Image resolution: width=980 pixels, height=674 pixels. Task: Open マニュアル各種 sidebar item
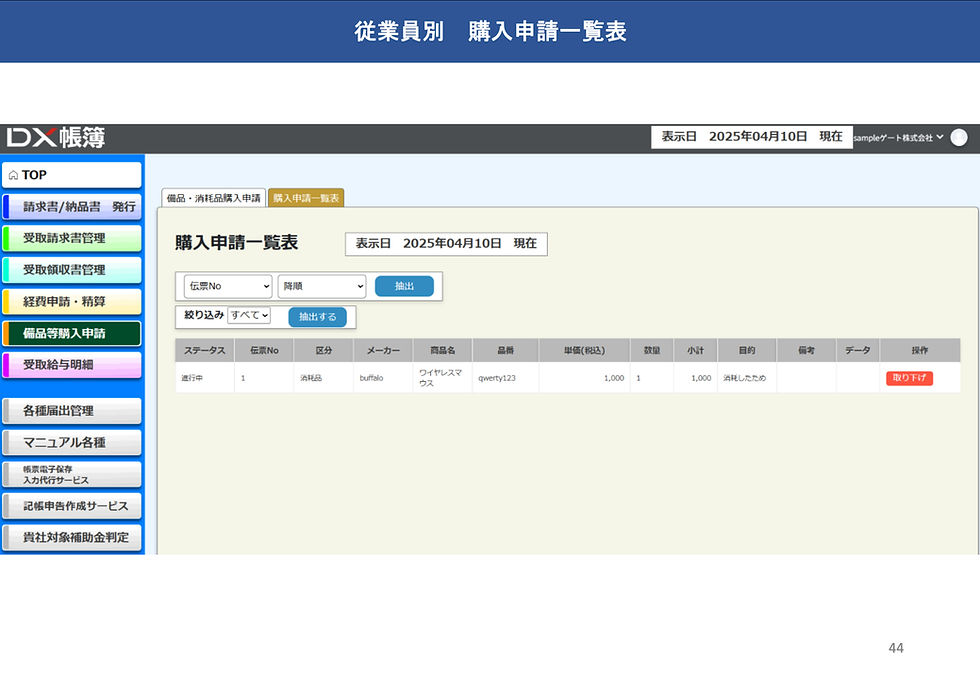click(x=72, y=443)
